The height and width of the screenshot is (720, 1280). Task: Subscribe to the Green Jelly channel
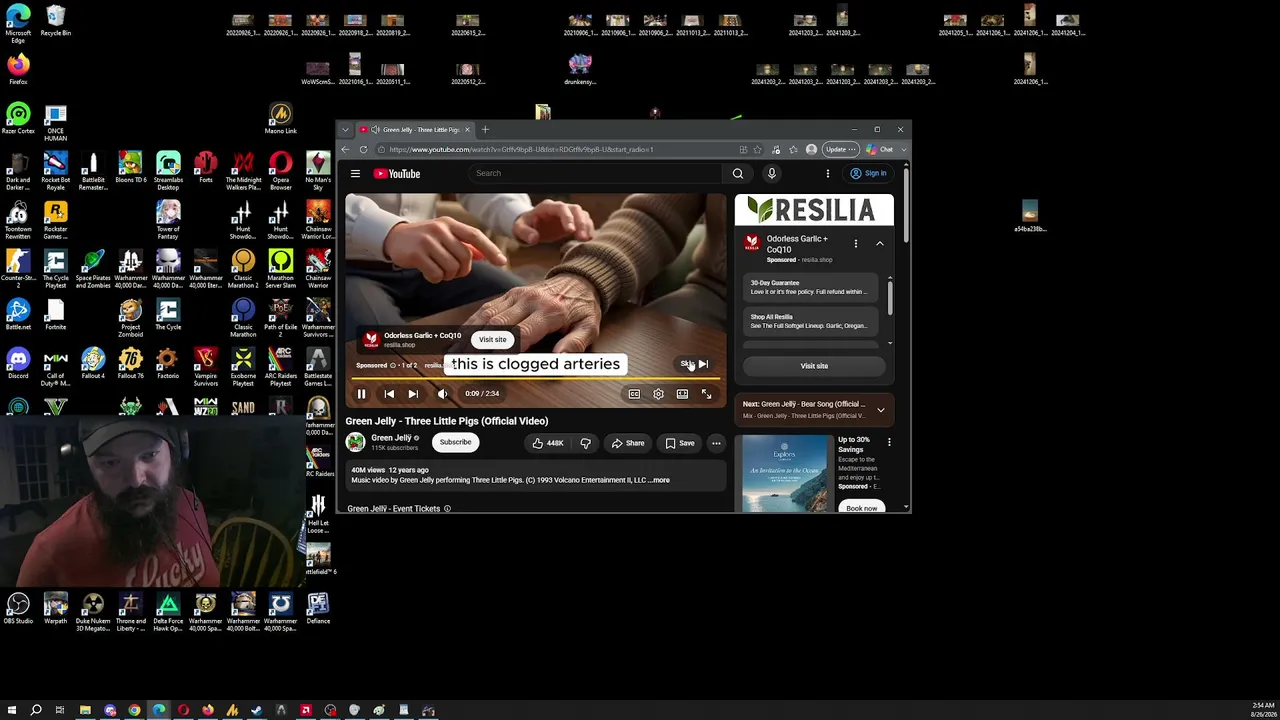(x=455, y=442)
